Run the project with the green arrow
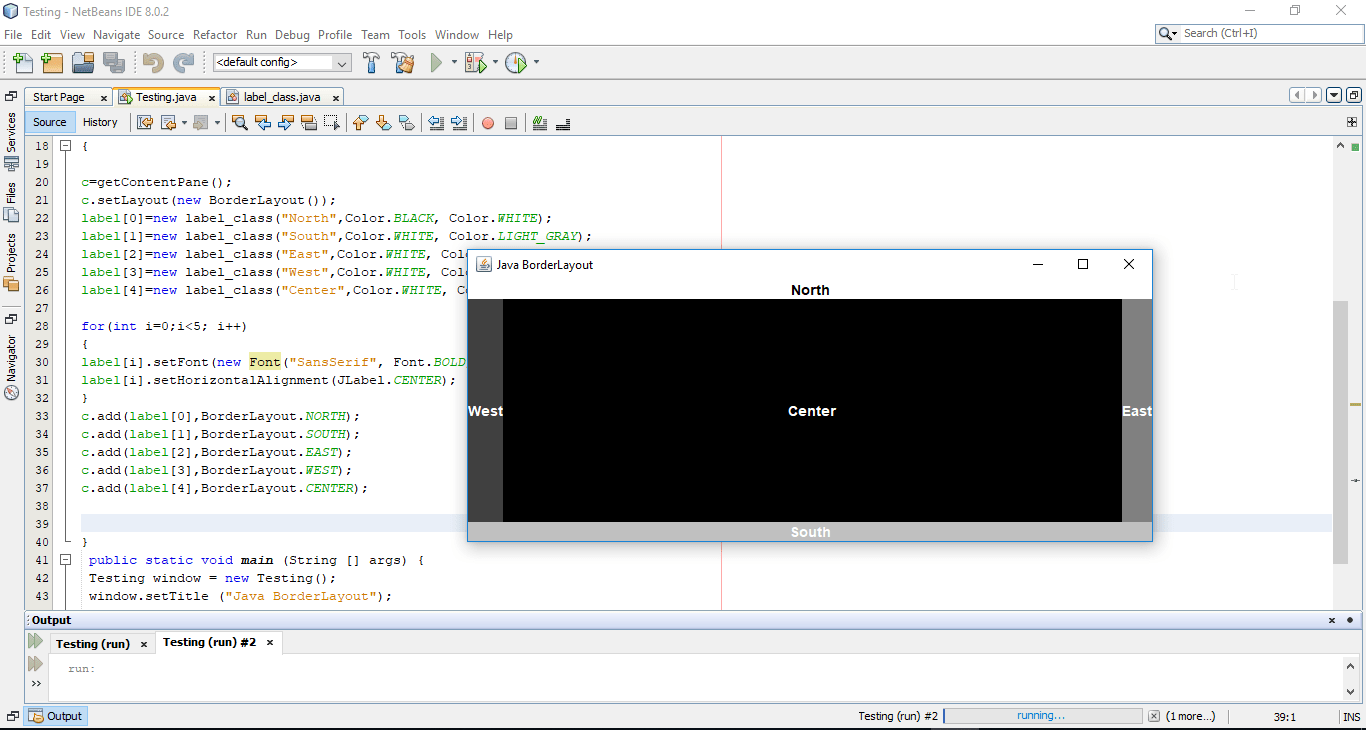This screenshot has height=730, width=1366. coord(437,62)
